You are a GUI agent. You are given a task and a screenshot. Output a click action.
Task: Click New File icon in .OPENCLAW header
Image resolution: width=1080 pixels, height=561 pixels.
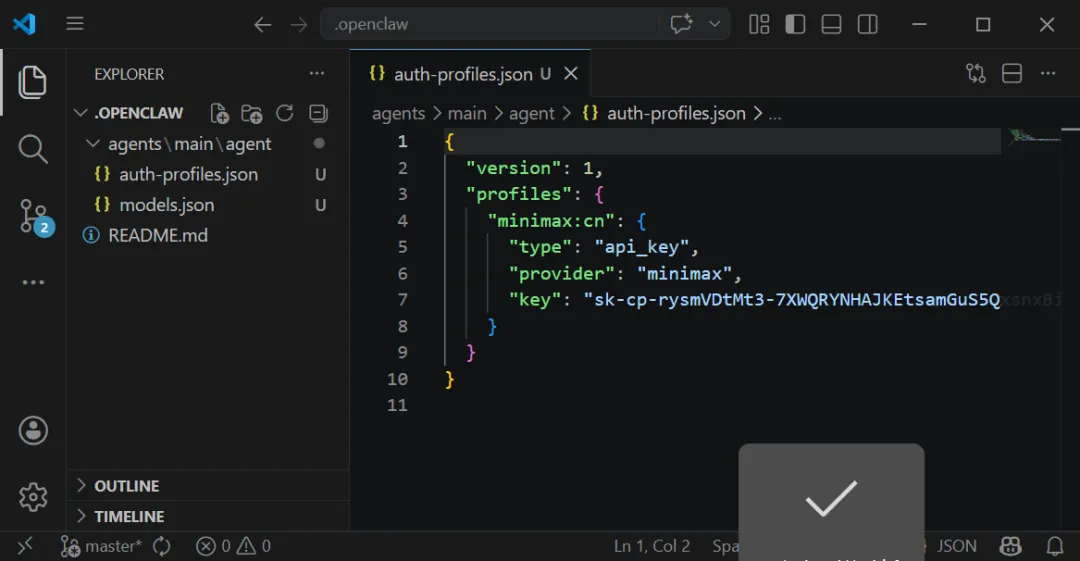219,113
